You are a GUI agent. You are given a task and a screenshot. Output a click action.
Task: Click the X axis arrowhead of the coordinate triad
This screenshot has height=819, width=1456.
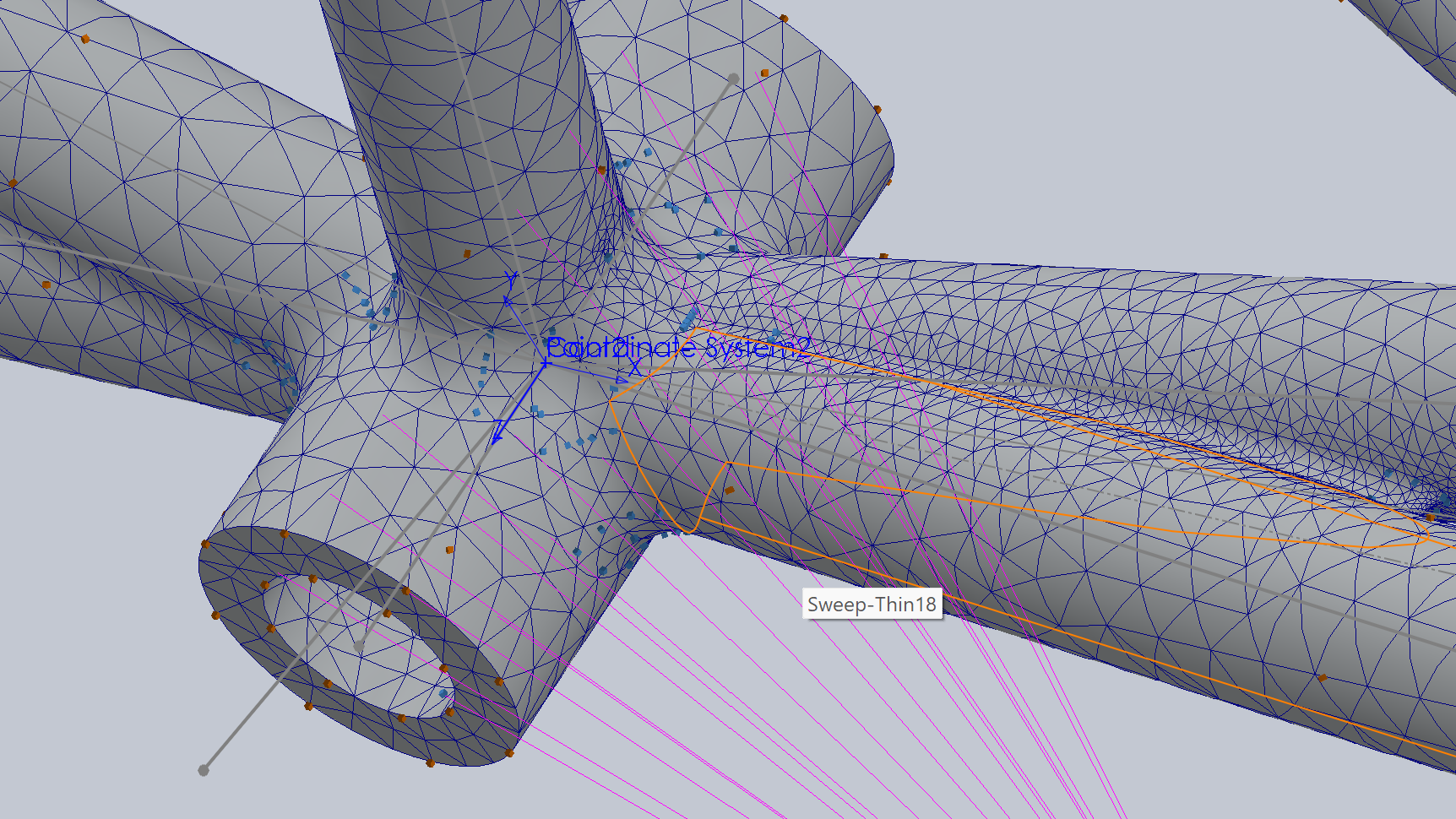[622, 380]
